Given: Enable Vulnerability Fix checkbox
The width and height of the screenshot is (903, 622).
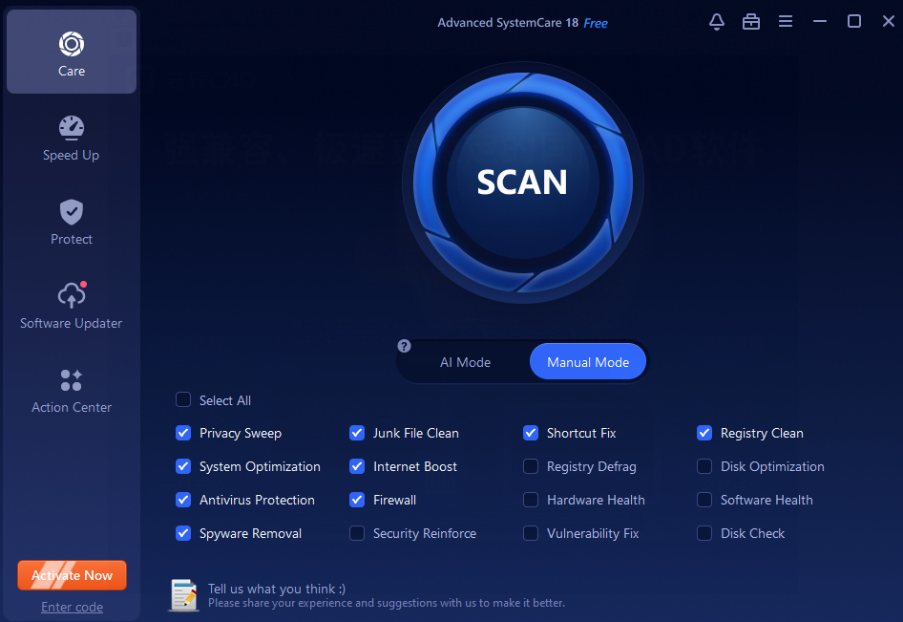Looking at the screenshot, I should 530,533.
